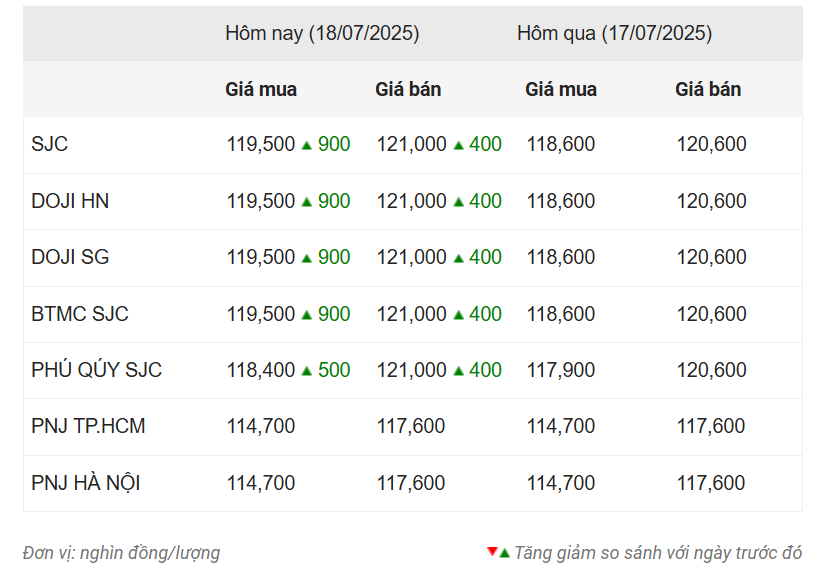Click the green up arrow in SJC buy price

(307, 145)
